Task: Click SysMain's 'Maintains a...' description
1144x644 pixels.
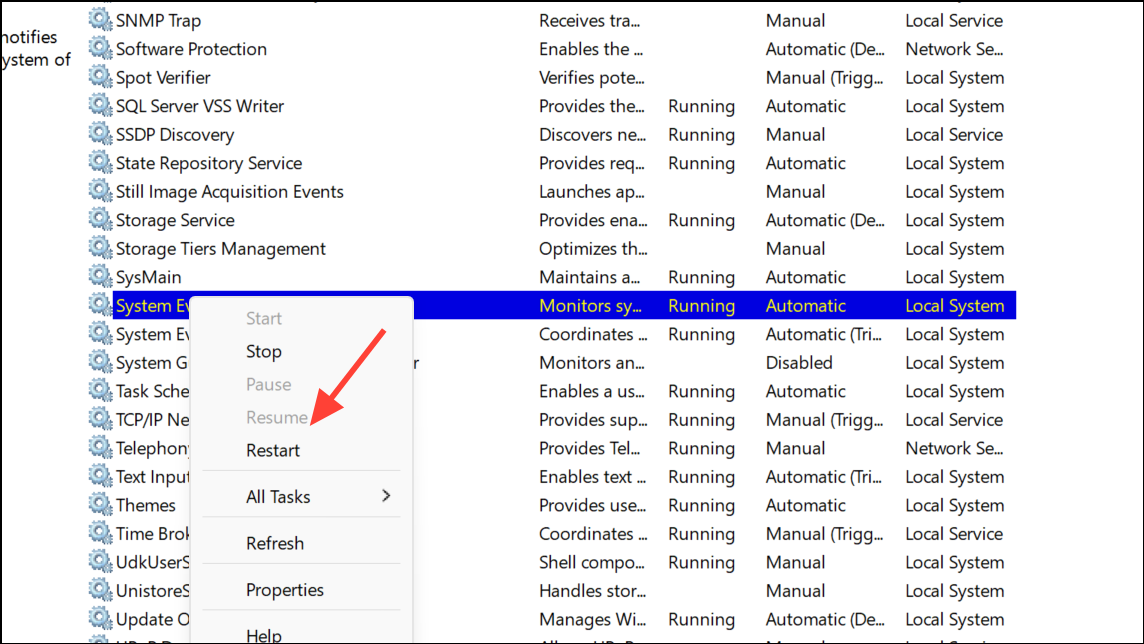Action: pos(589,277)
